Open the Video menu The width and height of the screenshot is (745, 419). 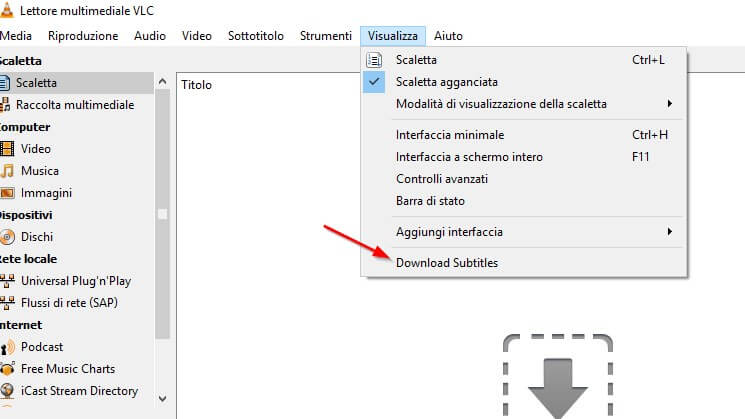click(197, 36)
